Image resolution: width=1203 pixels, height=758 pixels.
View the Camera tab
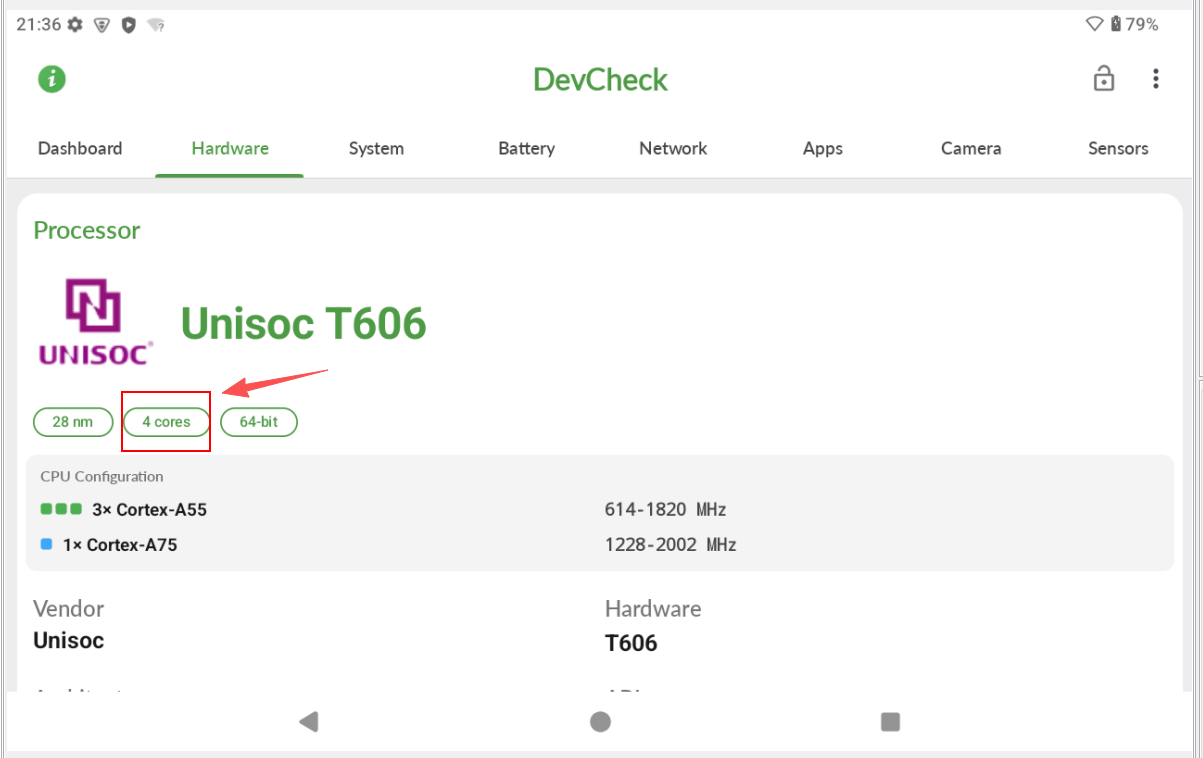click(971, 148)
